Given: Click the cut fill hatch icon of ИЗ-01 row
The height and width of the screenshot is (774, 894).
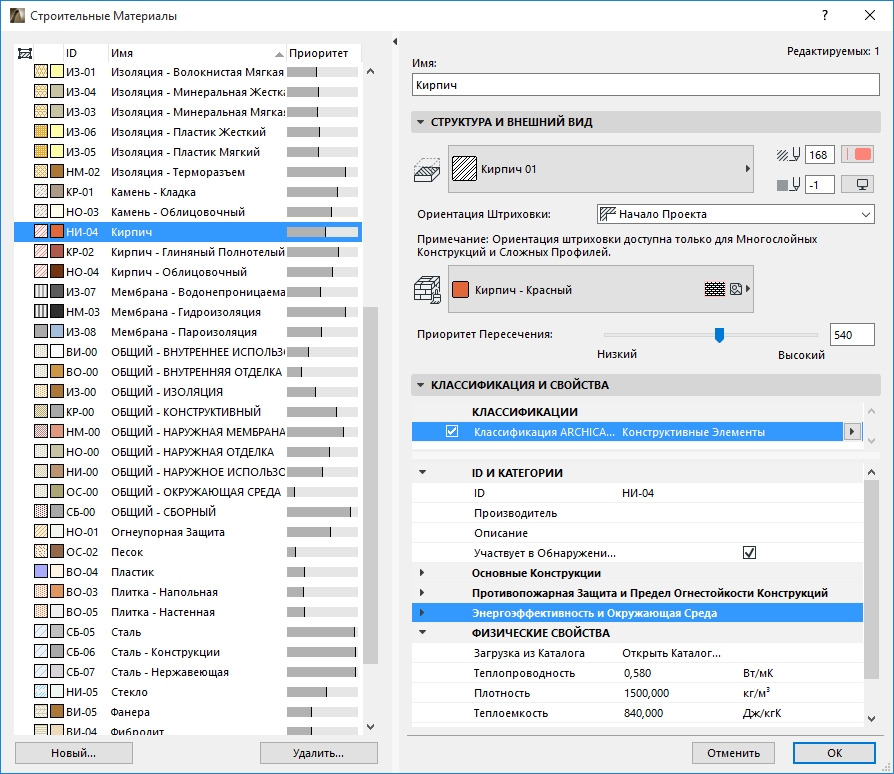Looking at the screenshot, I should [x=41, y=72].
